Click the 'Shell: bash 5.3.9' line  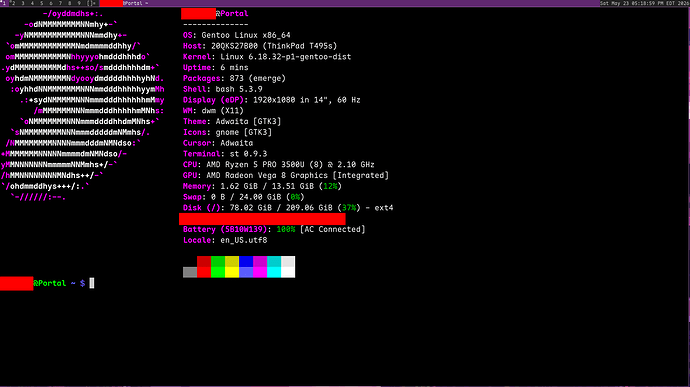click(x=223, y=89)
